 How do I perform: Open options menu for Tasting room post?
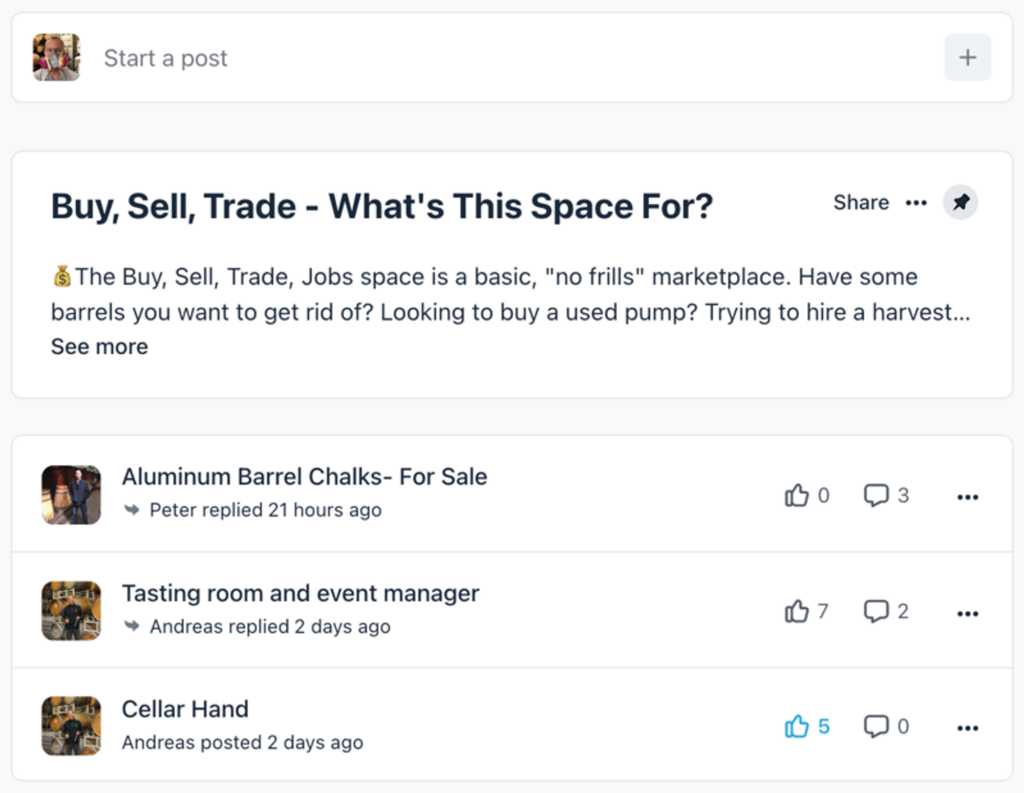click(x=967, y=613)
